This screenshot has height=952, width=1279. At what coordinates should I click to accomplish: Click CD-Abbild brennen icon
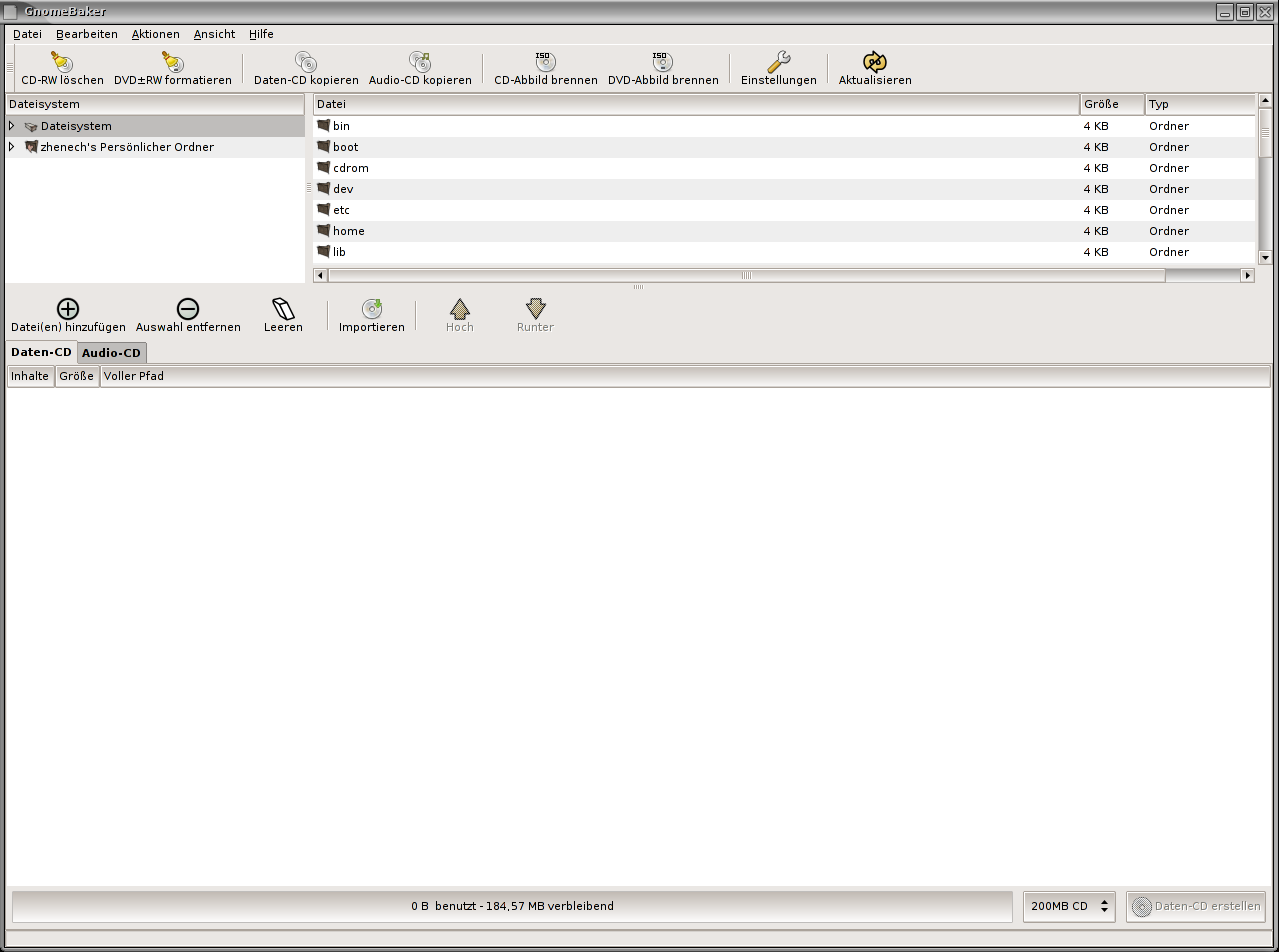546,62
